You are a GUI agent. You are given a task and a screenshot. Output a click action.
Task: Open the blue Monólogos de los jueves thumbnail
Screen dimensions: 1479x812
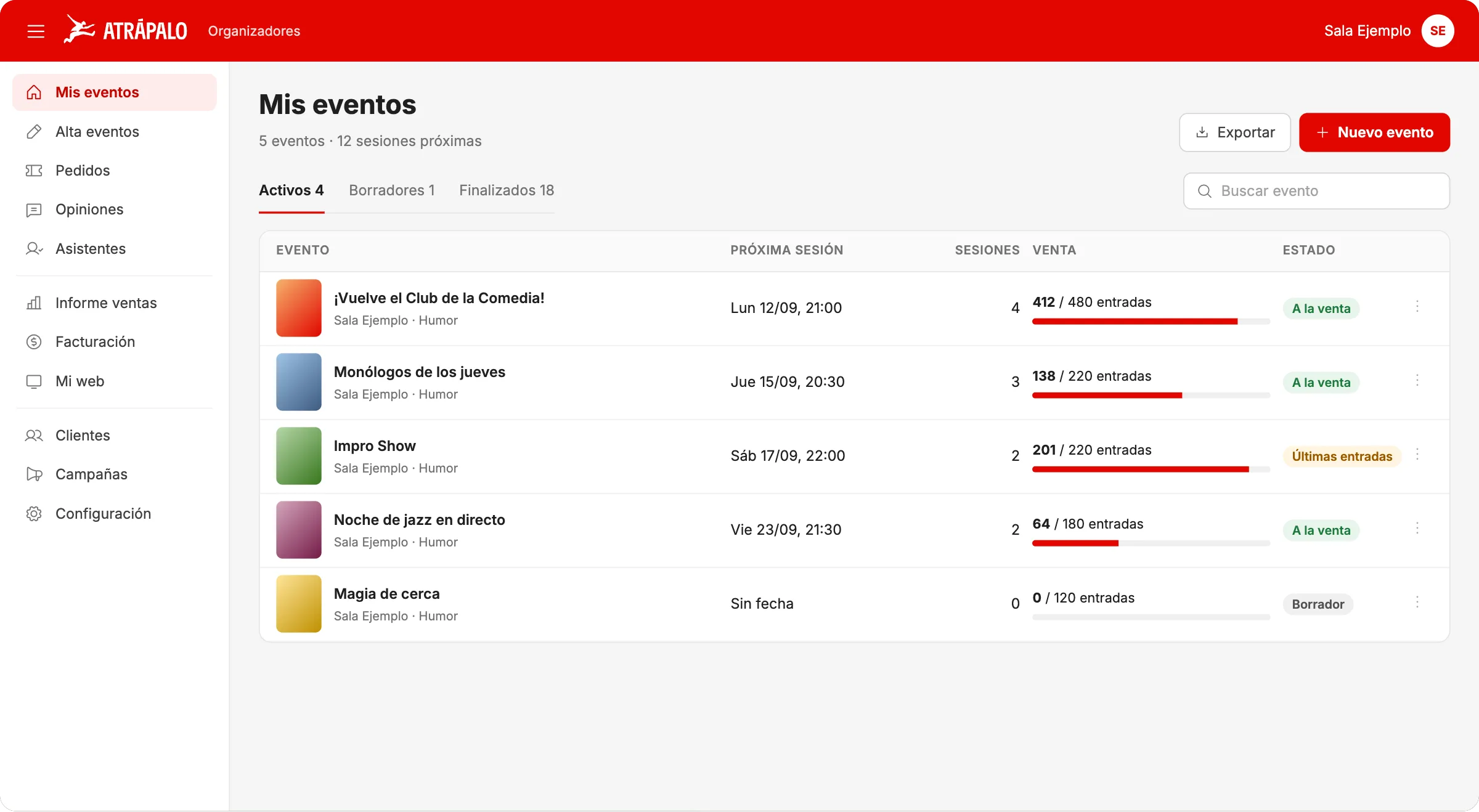point(299,382)
